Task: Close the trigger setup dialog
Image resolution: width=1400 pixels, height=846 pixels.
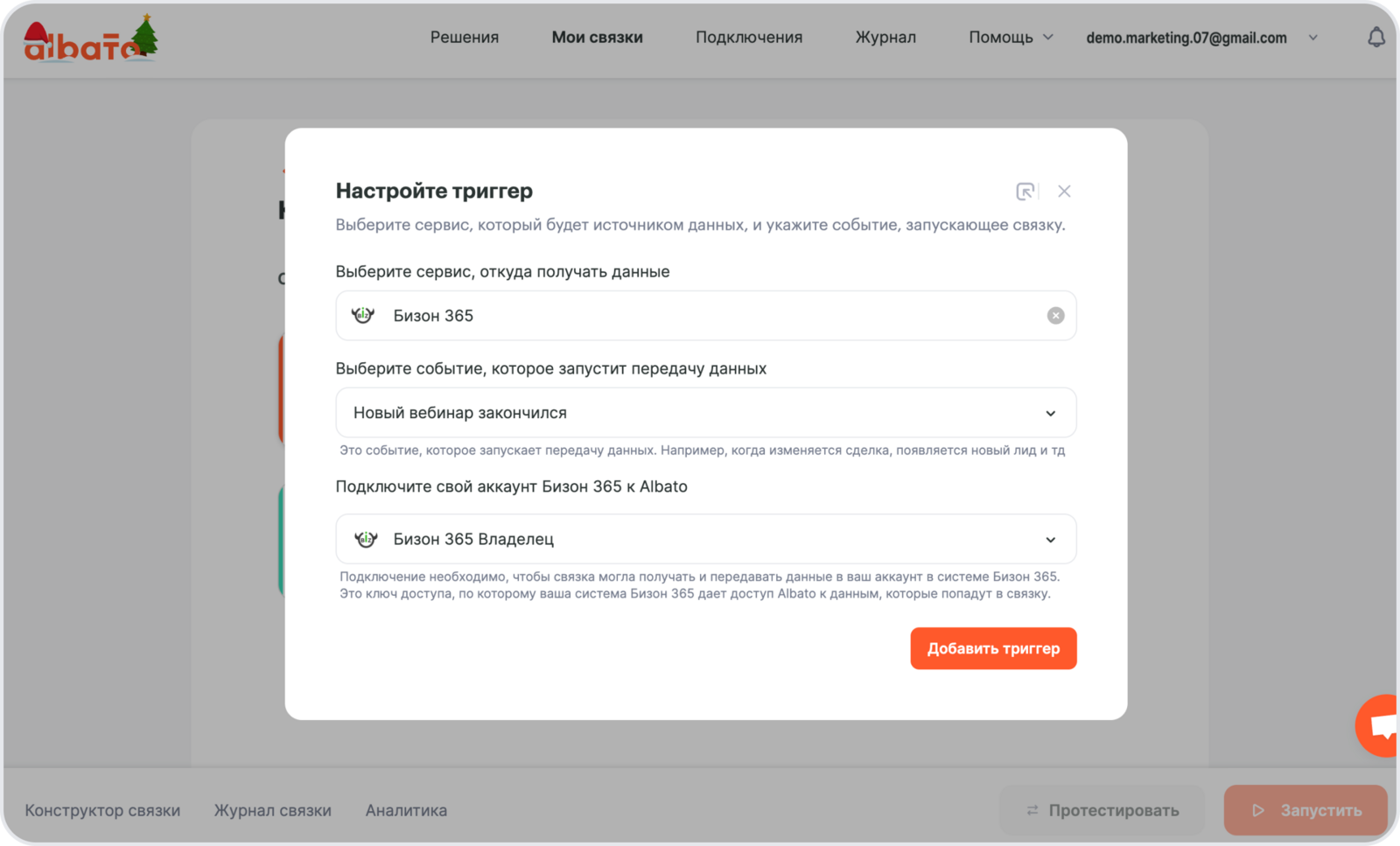Action: (x=1064, y=192)
